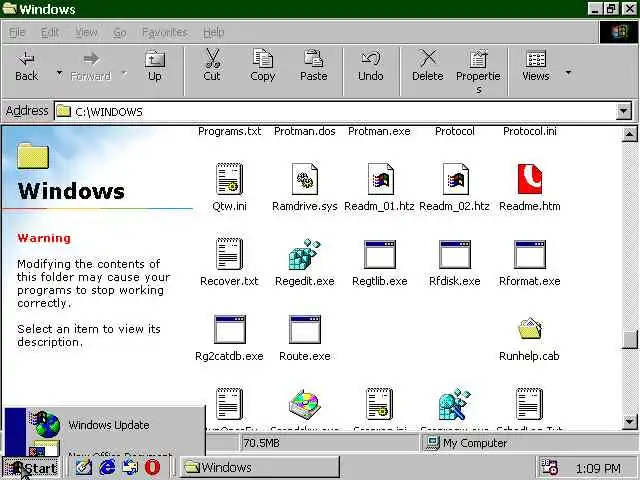Click the vertical scrollbar thumb

629,339
